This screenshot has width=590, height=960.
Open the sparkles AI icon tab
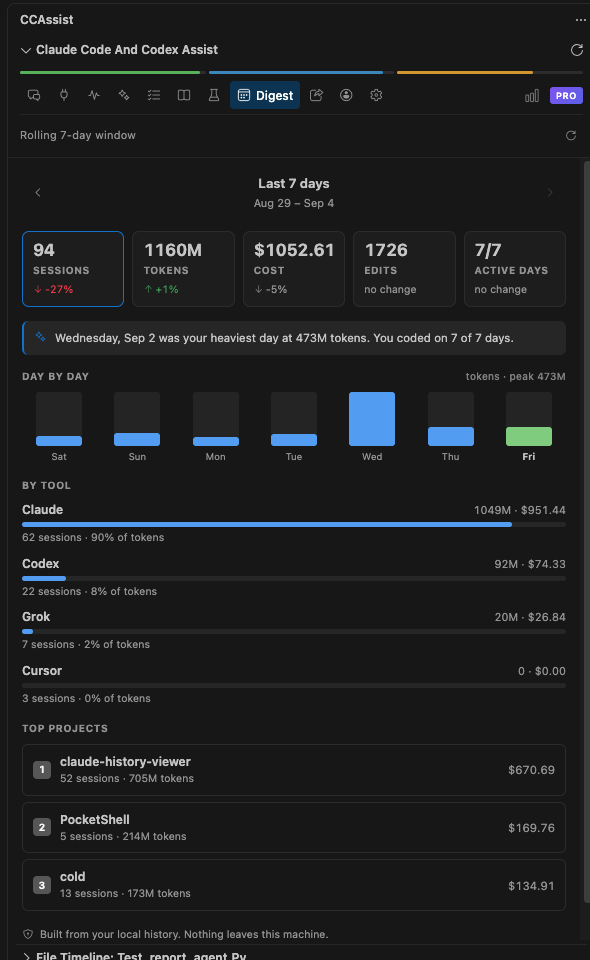click(x=124, y=95)
